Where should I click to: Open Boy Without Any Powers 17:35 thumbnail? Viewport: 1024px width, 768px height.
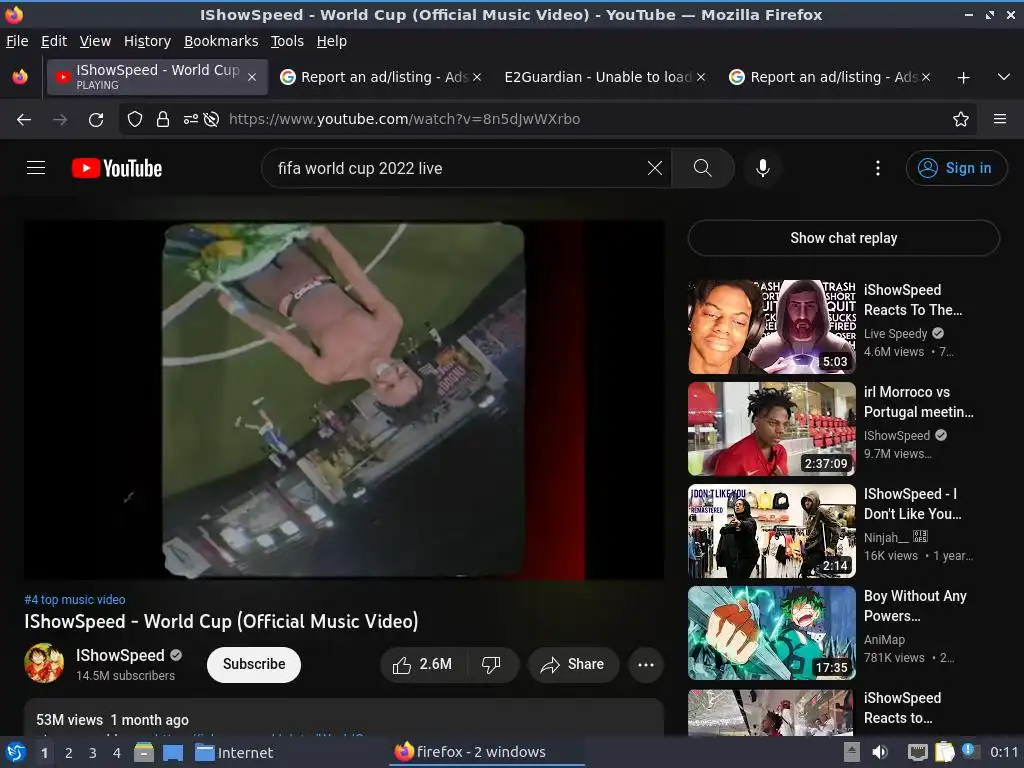(772, 633)
